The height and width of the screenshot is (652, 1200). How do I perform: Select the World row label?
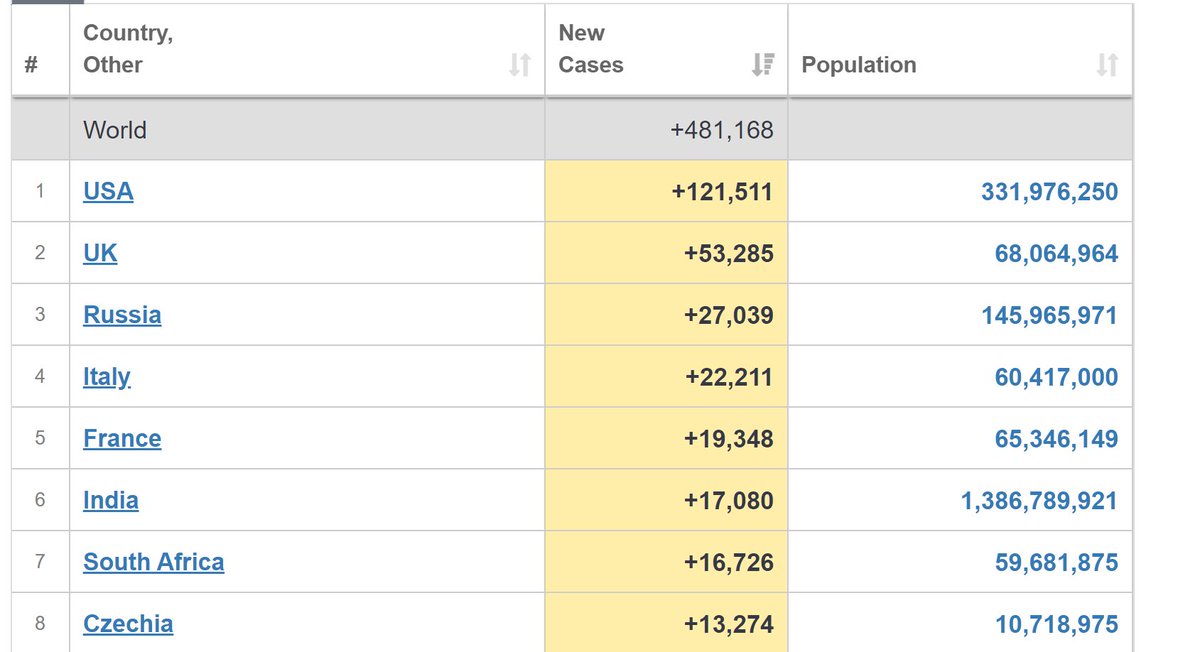(x=115, y=130)
